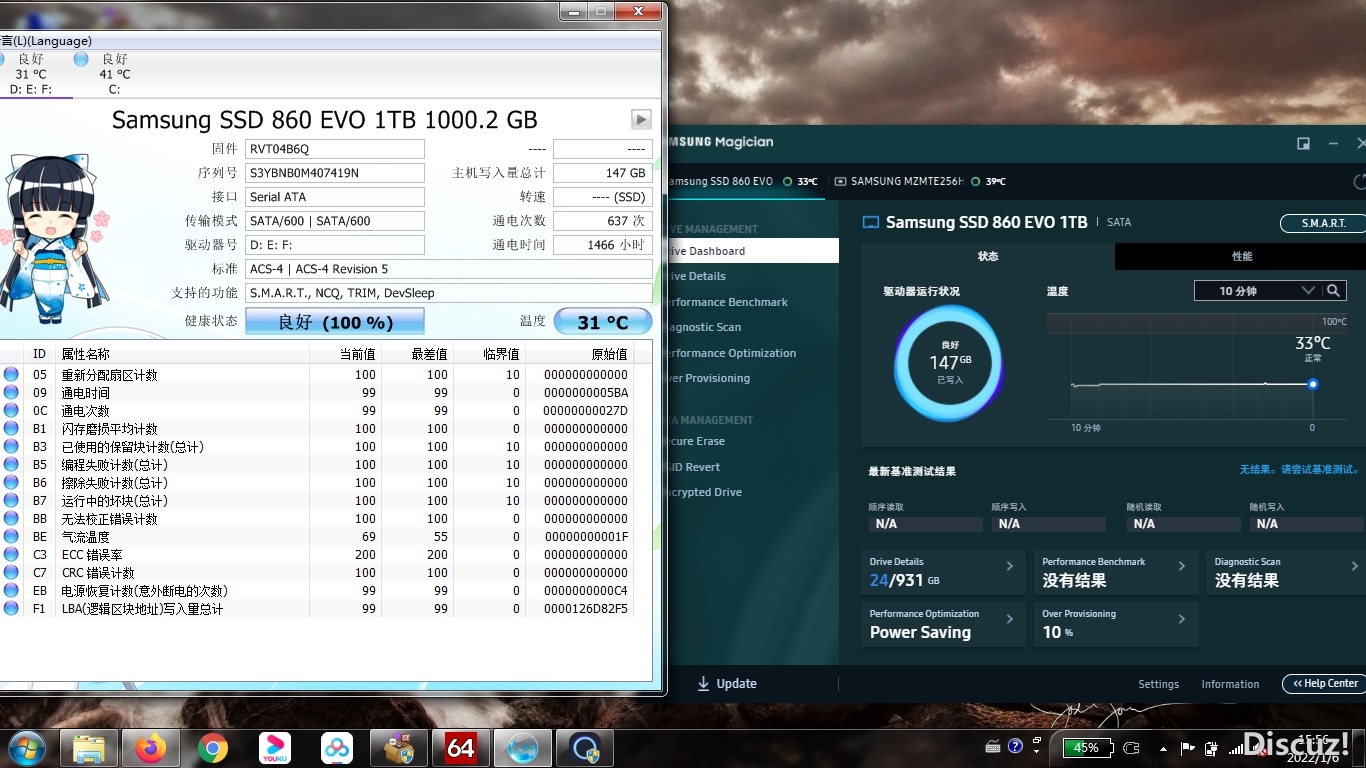Click the drive icon beside Samsung SSD 860 EVO 1TB
Viewport: 1366px width, 768px height.
870,223
